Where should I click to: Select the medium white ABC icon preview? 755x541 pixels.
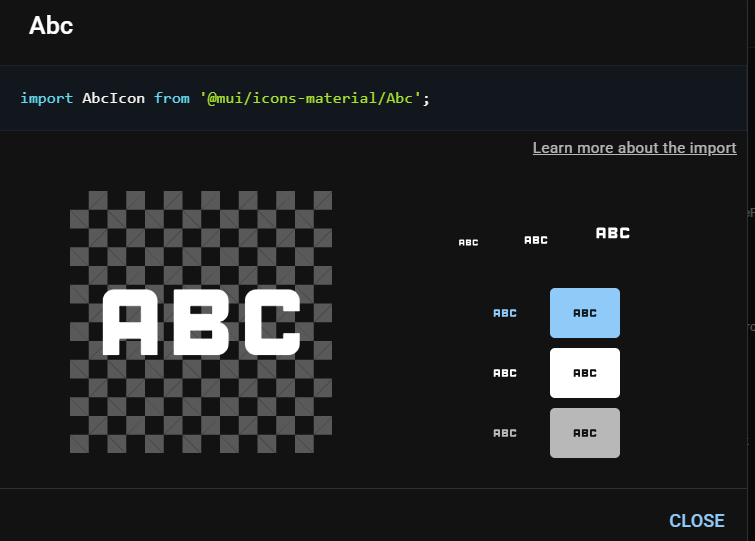[x=536, y=240]
